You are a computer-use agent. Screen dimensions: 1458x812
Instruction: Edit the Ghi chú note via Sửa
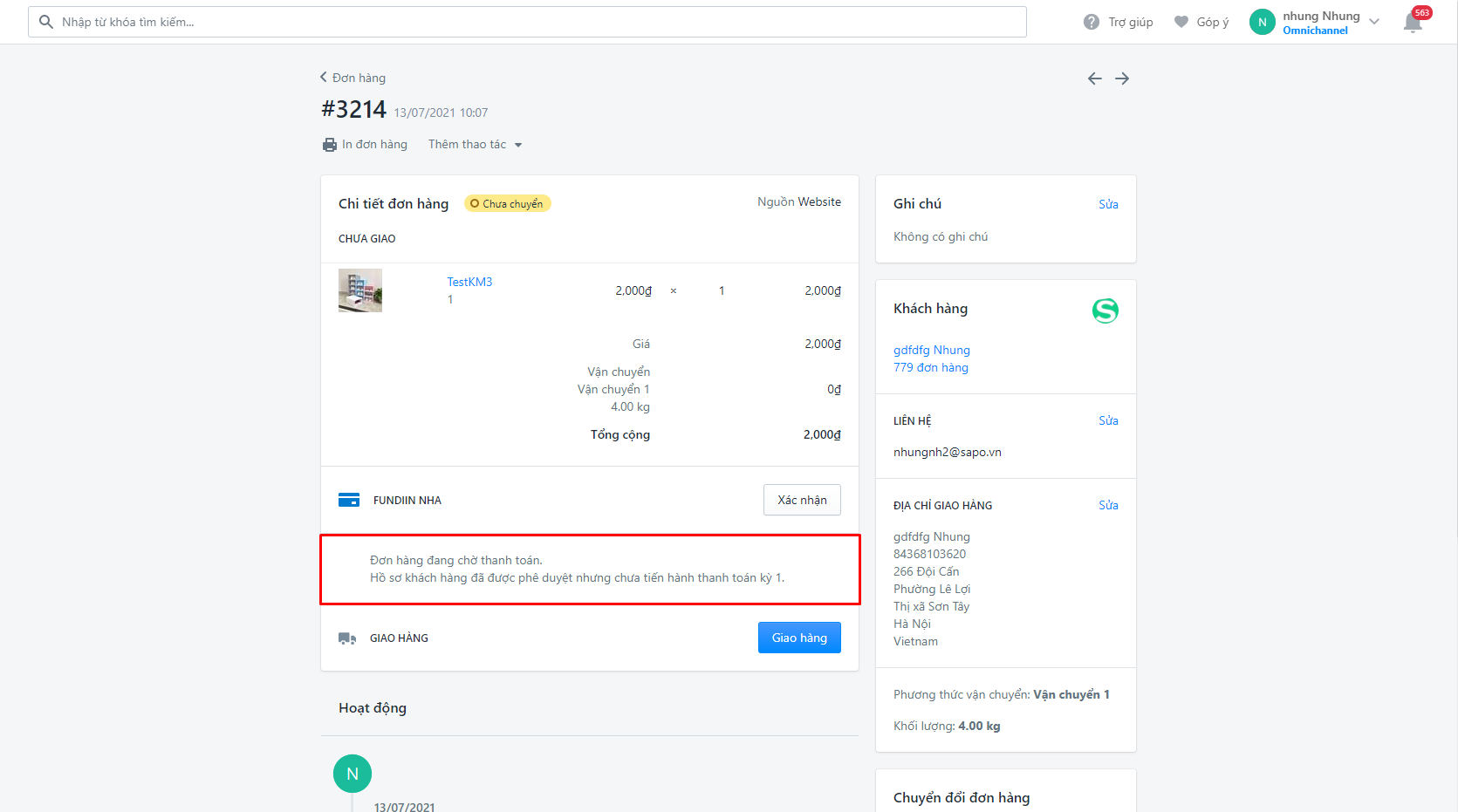(x=1108, y=204)
